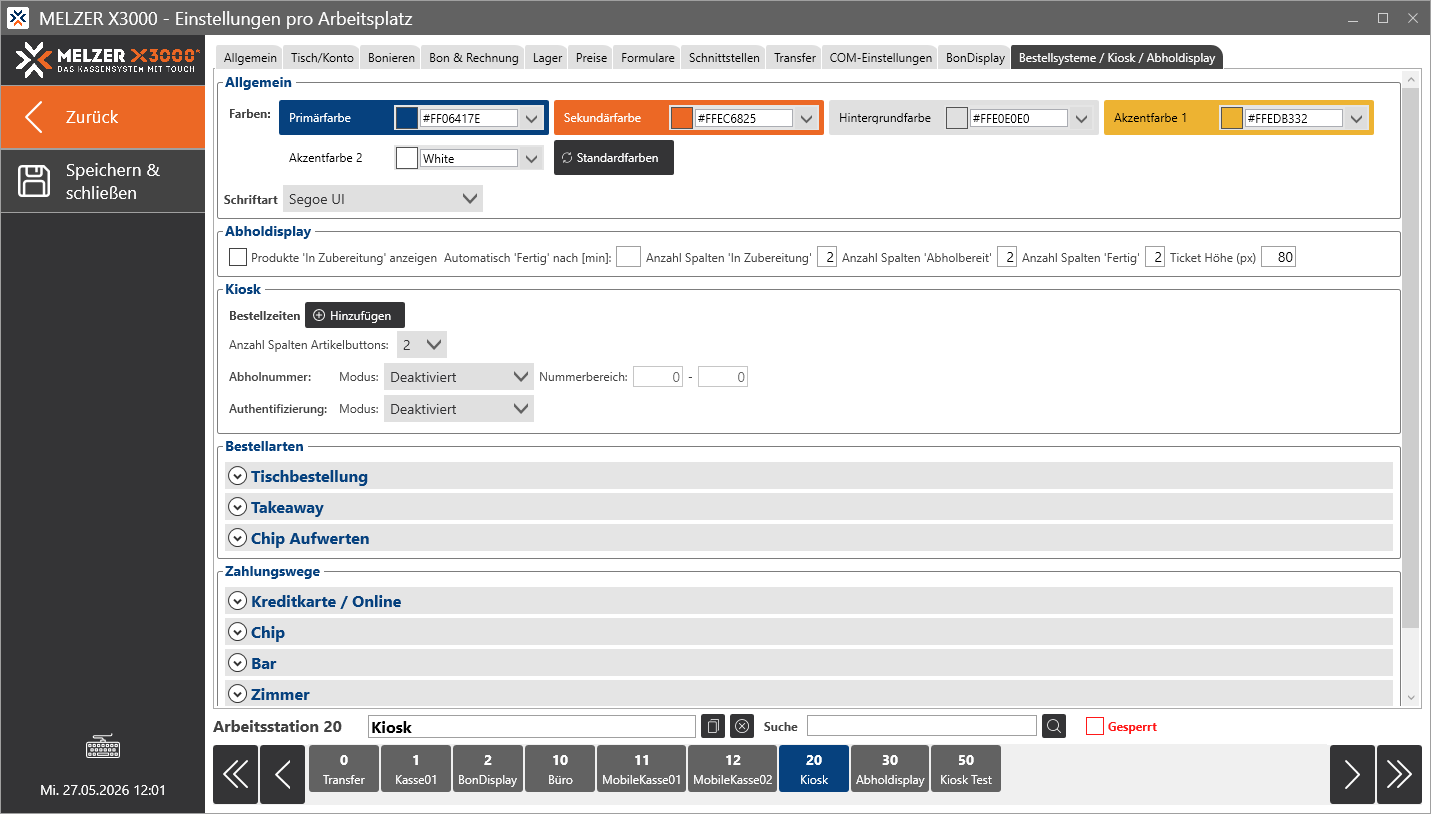The image size is (1431, 814).
Task: Select workstation 12 MobileKasse02
Action: click(733, 769)
